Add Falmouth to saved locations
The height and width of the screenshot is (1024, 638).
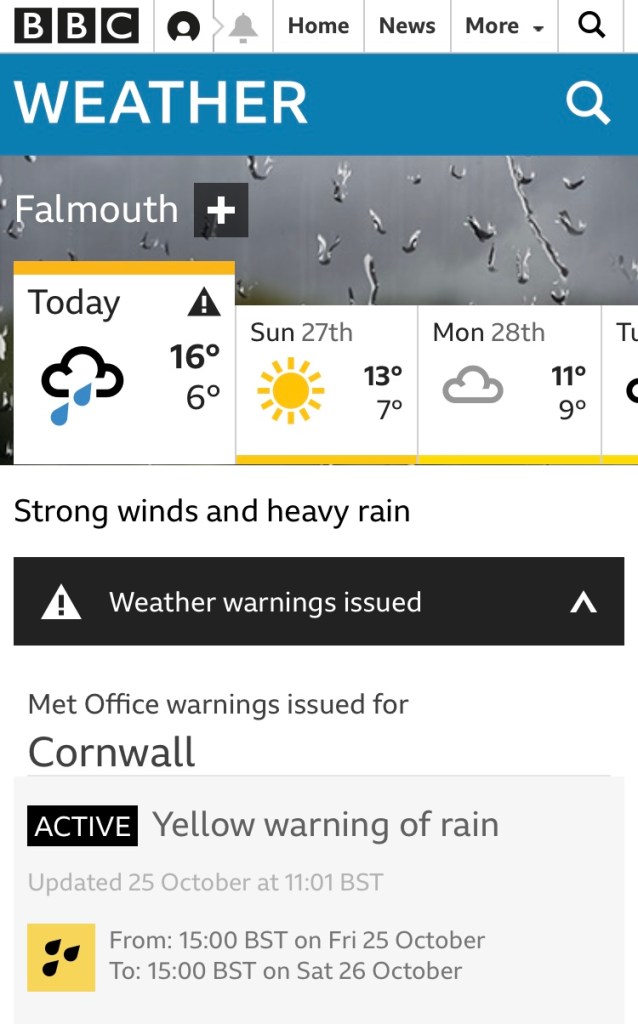coord(220,210)
